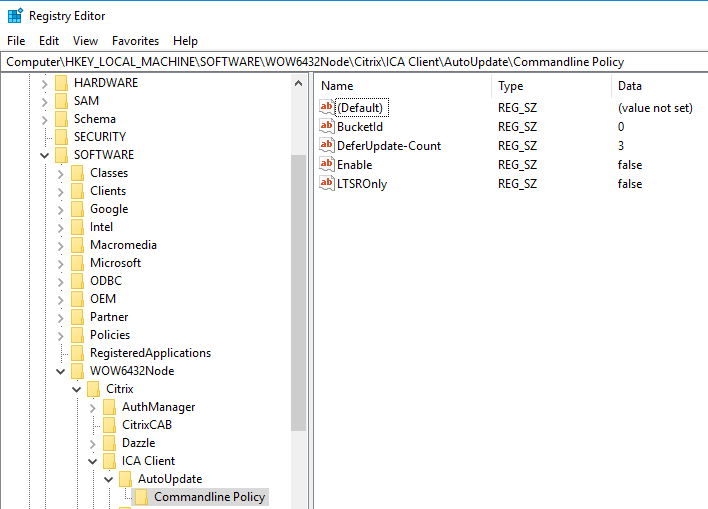The width and height of the screenshot is (708, 509).
Task: Collapse the WOW6432Node key
Action: point(61,372)
